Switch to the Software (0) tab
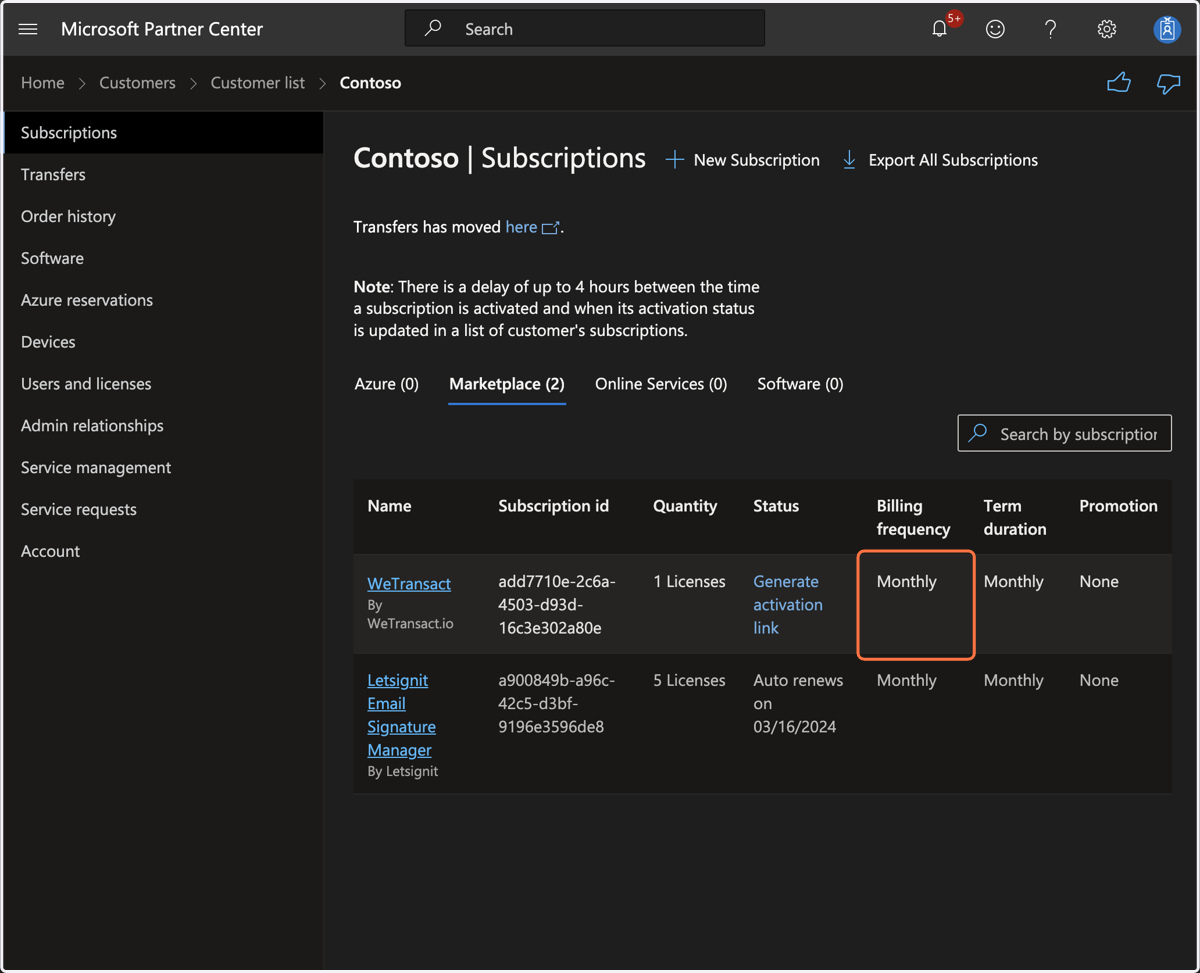Image resolution: width=1200 pixels, height=973 pixels. click(x=800, y=384)
